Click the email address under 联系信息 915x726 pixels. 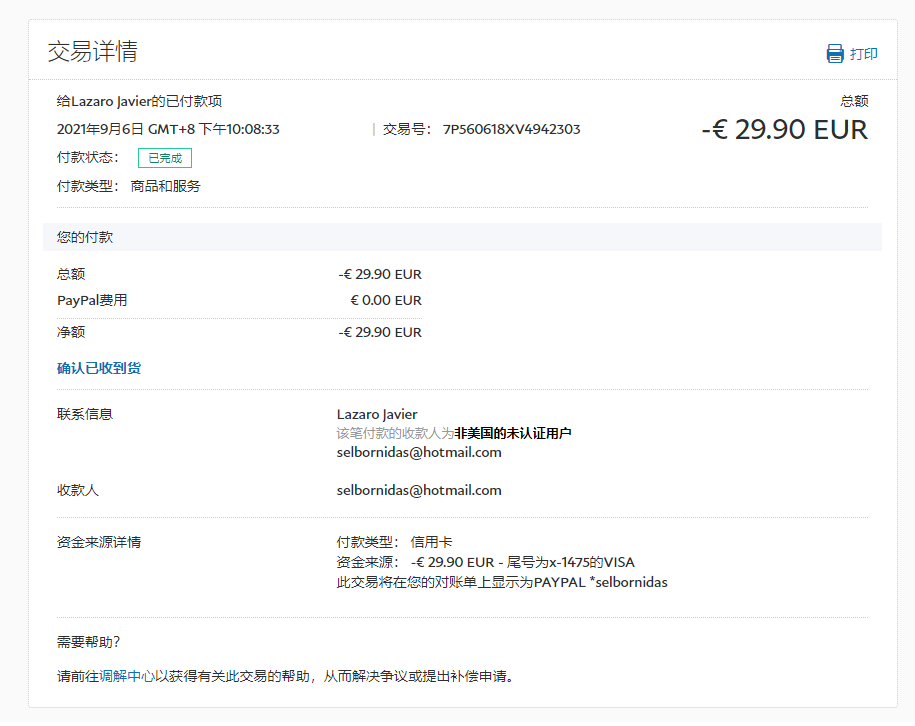(x=419, y=452)
